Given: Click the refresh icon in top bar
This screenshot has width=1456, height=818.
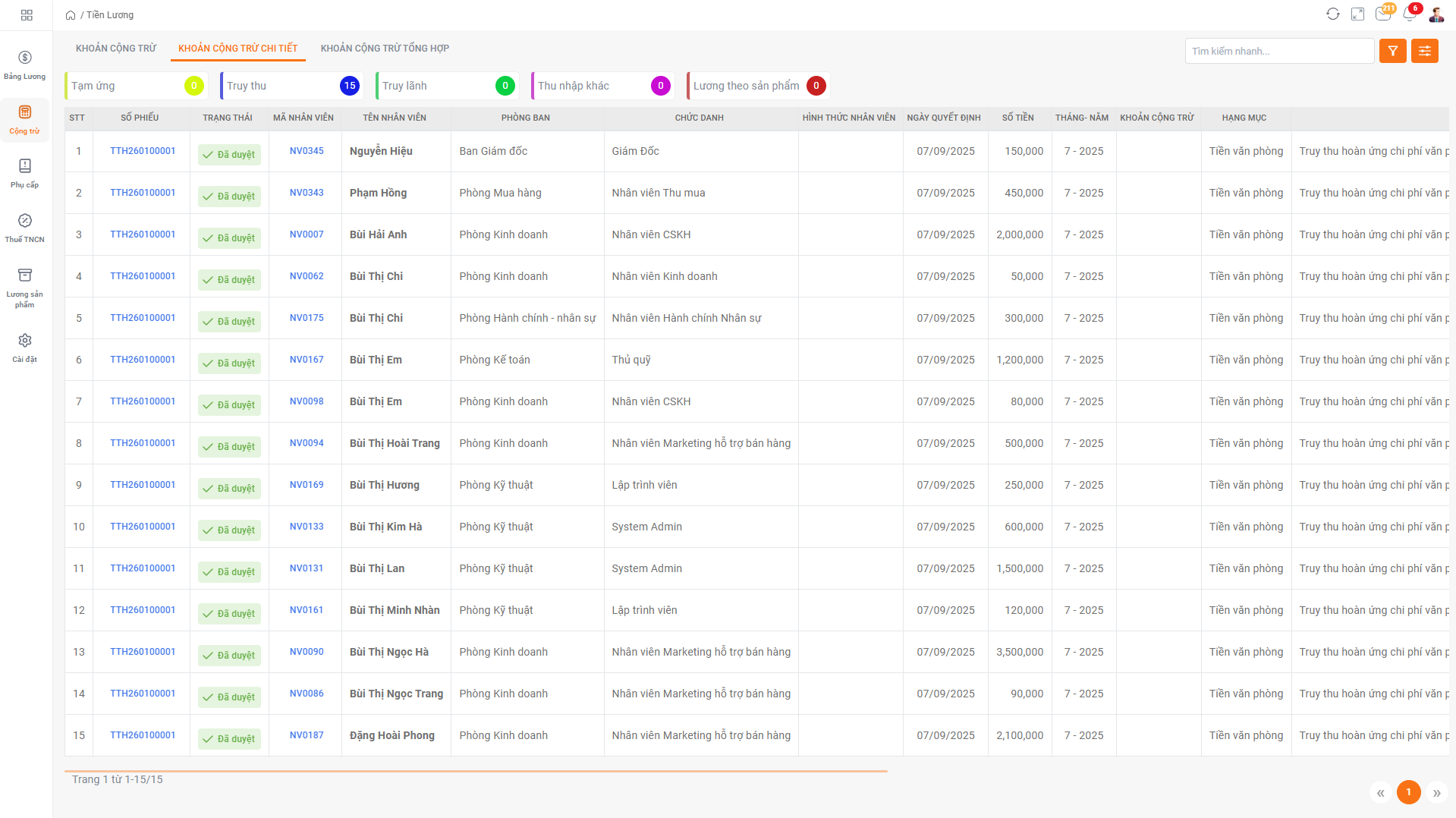Looking at the screenshot, I should coord(1333,14).
